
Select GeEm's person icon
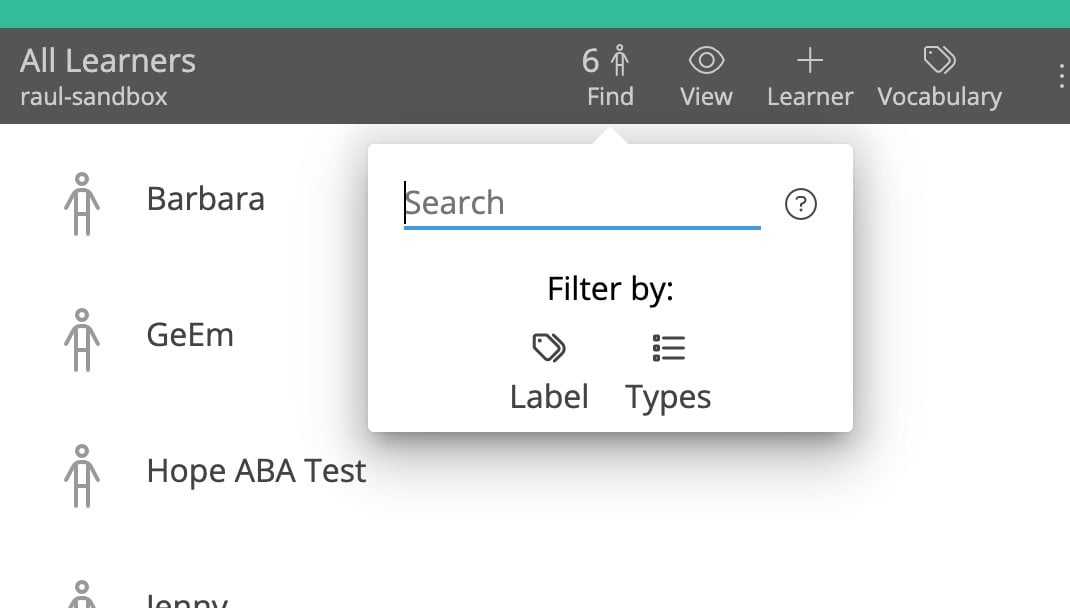point(82,340)
